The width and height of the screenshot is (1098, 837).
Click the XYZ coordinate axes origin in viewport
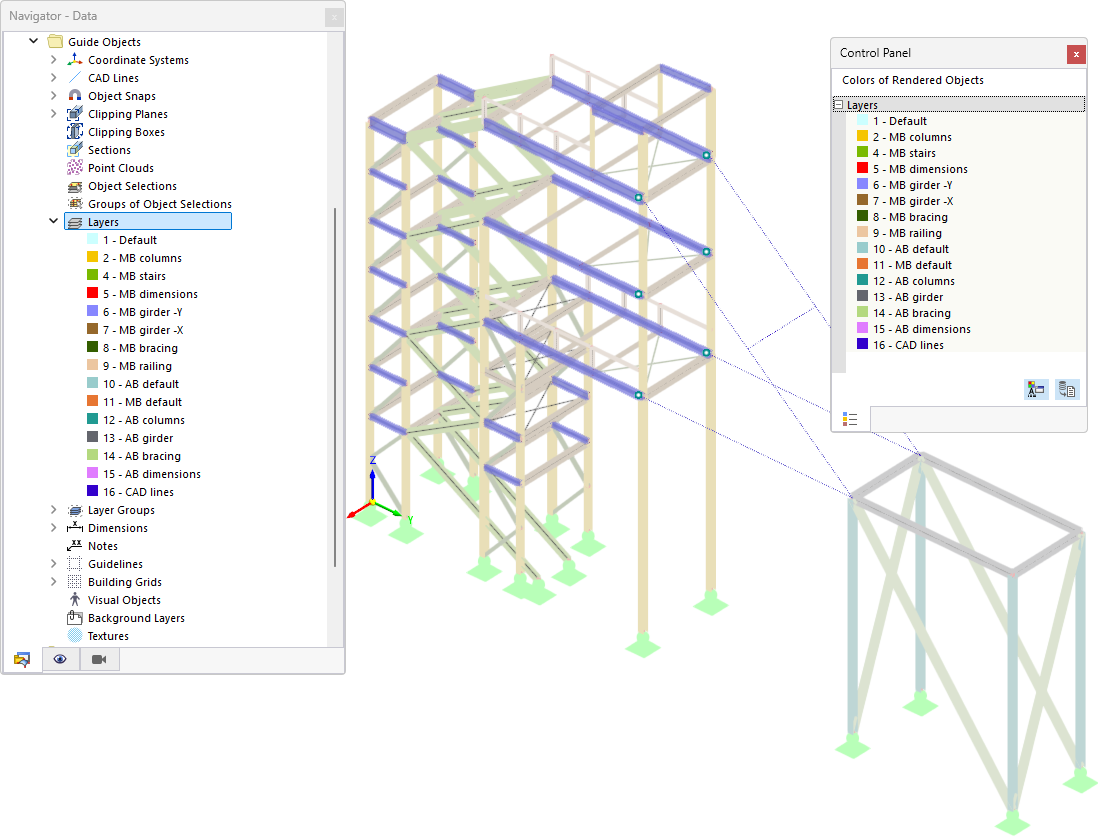(373, 502)
